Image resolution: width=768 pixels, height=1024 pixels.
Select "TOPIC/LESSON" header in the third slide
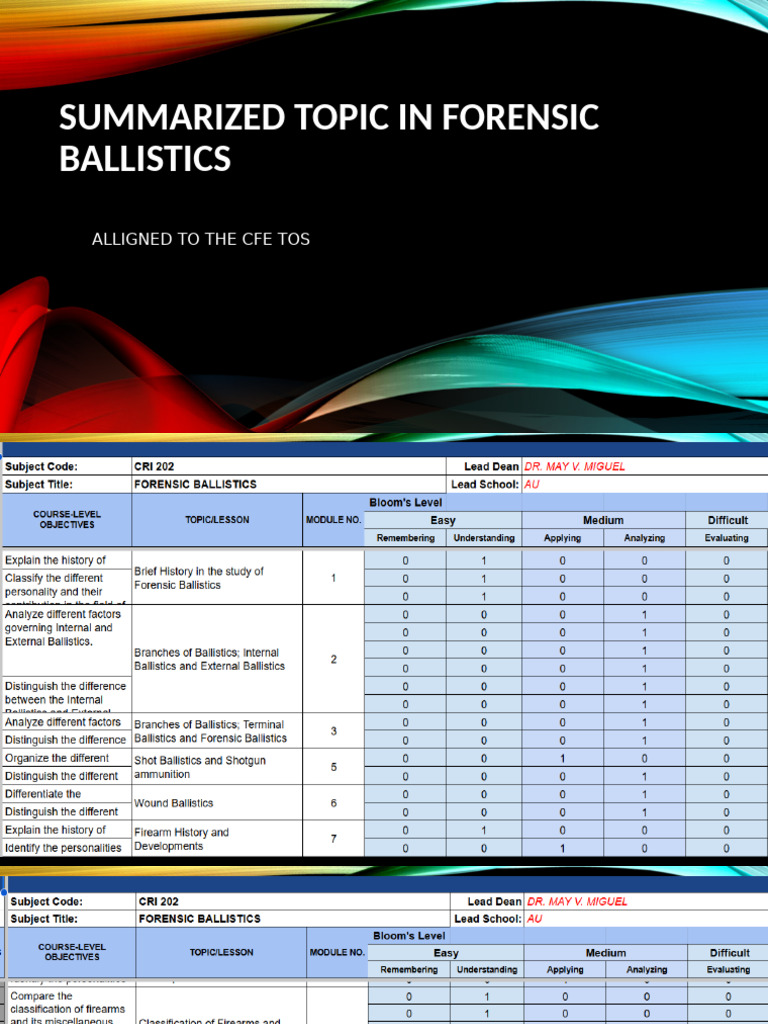click(x=221, y=952)
